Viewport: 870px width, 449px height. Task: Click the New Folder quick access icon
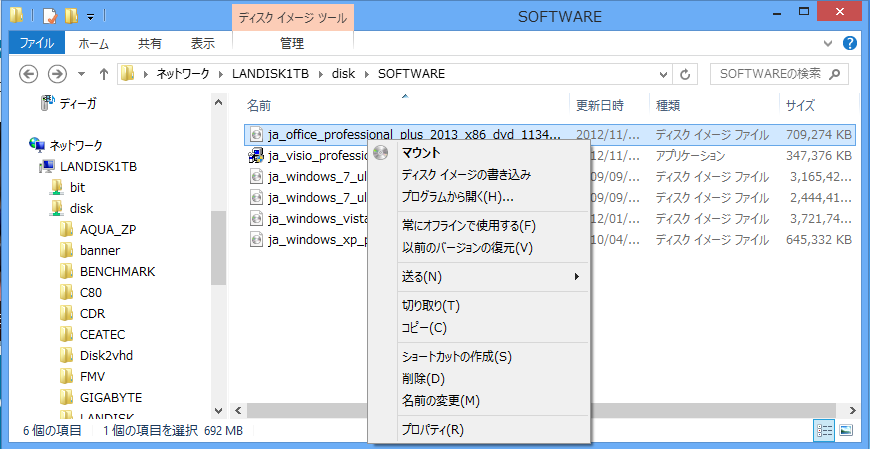point(70,16)
